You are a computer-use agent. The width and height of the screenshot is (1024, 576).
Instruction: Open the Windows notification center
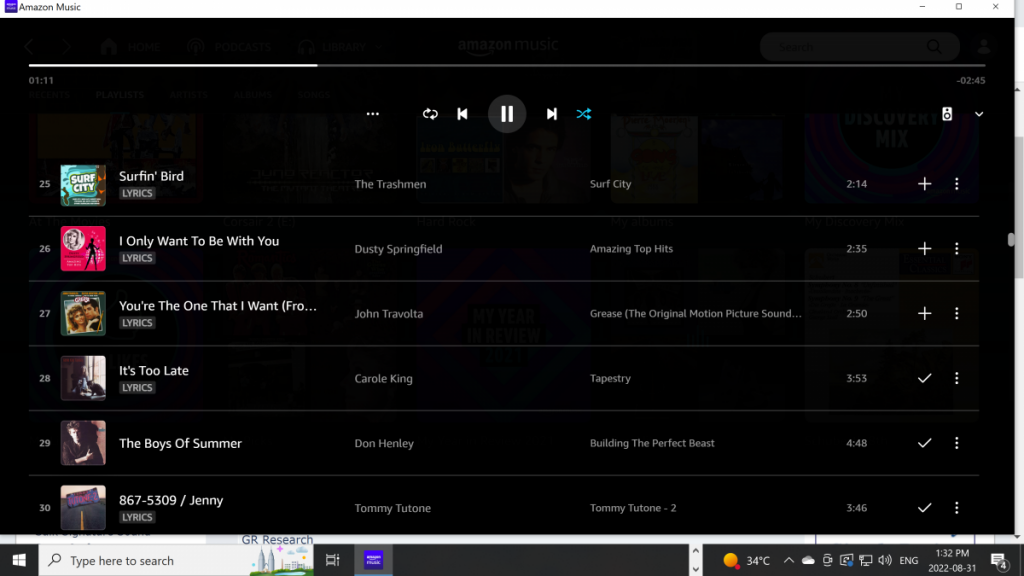(999, 560)
